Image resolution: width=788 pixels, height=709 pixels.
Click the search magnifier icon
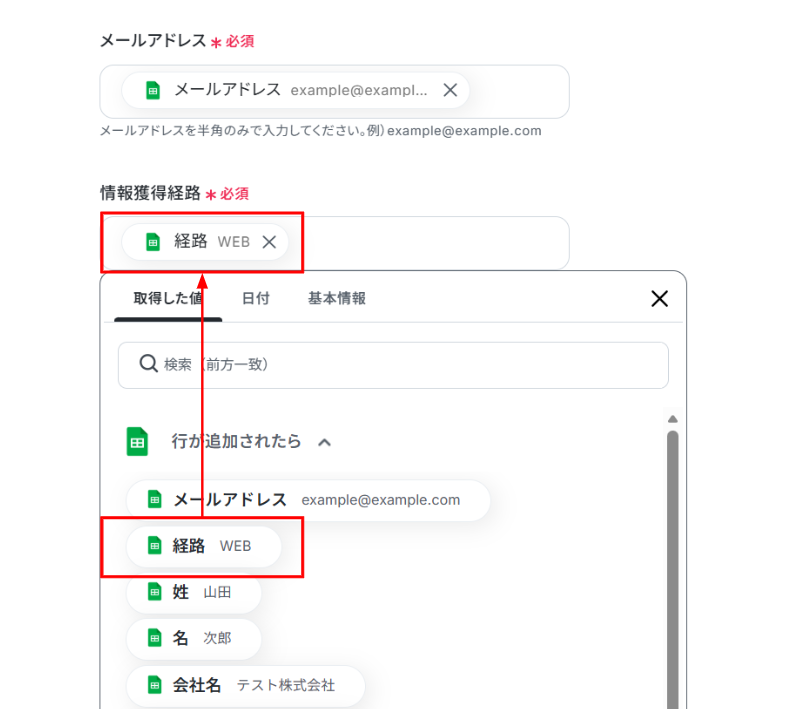(148, 365)
